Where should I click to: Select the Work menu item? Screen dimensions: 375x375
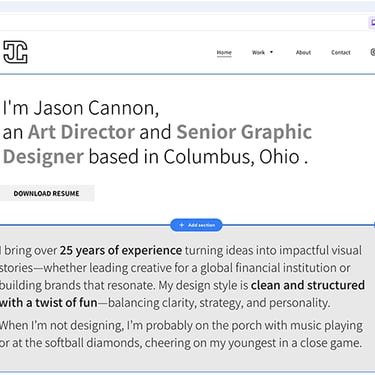click(258, 52)
